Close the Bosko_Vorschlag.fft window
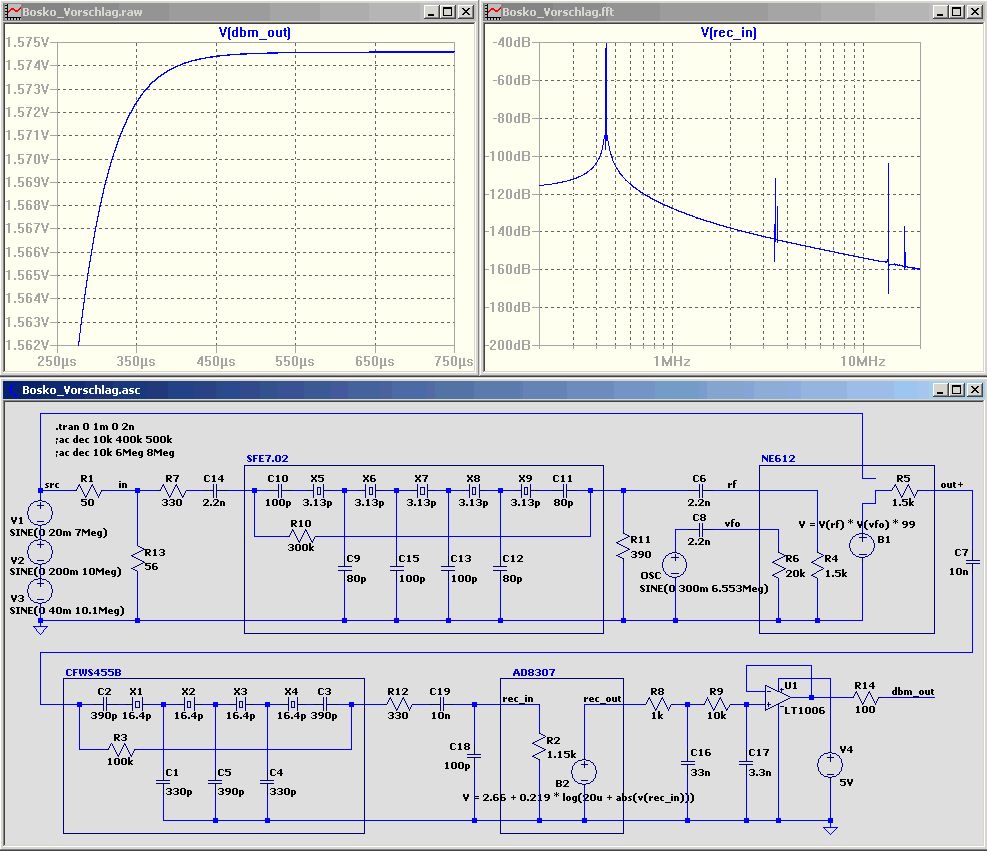This screenshot has height=851, width=987. tap(974, 12)
